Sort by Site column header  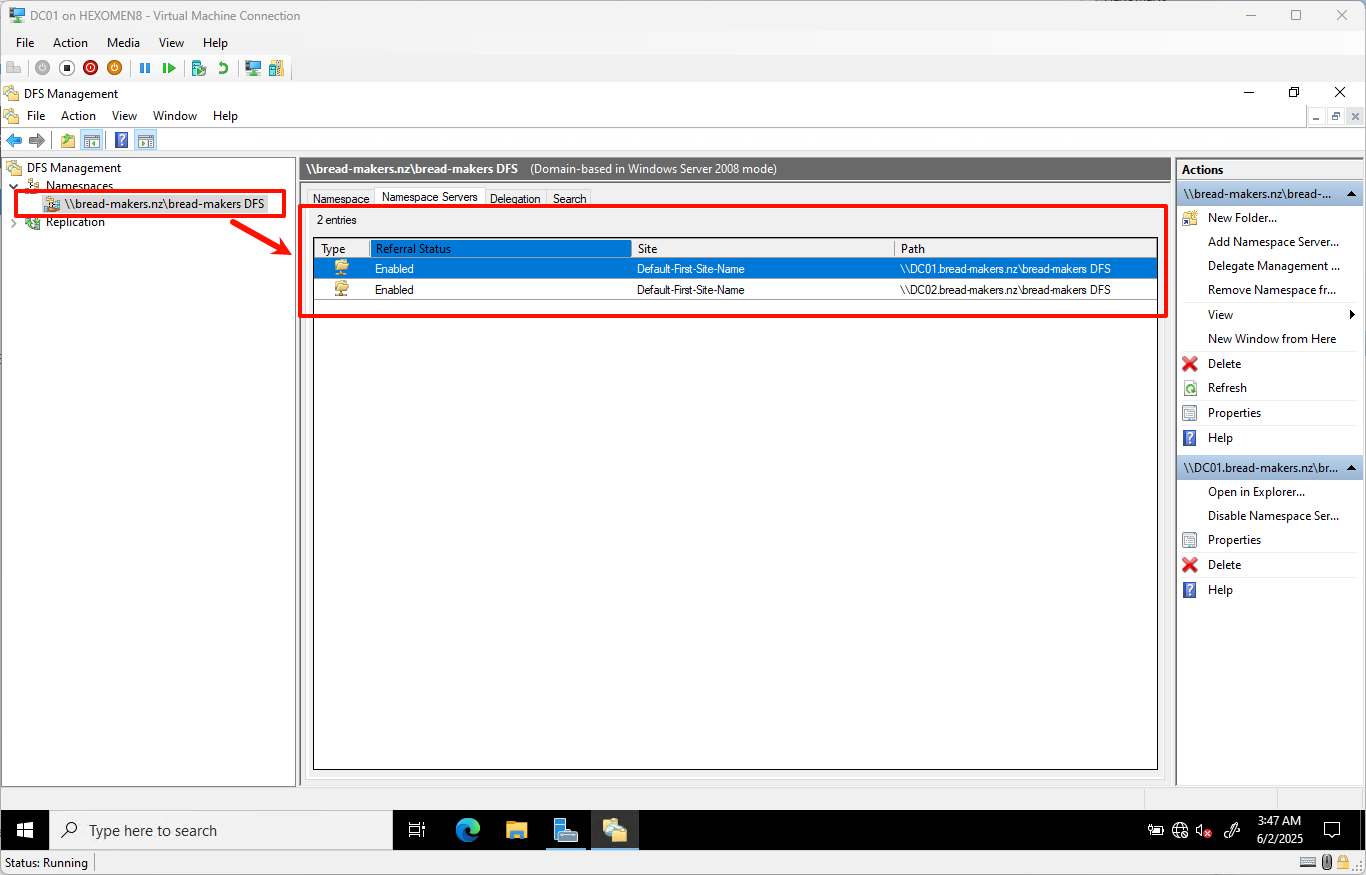point(763,249)
